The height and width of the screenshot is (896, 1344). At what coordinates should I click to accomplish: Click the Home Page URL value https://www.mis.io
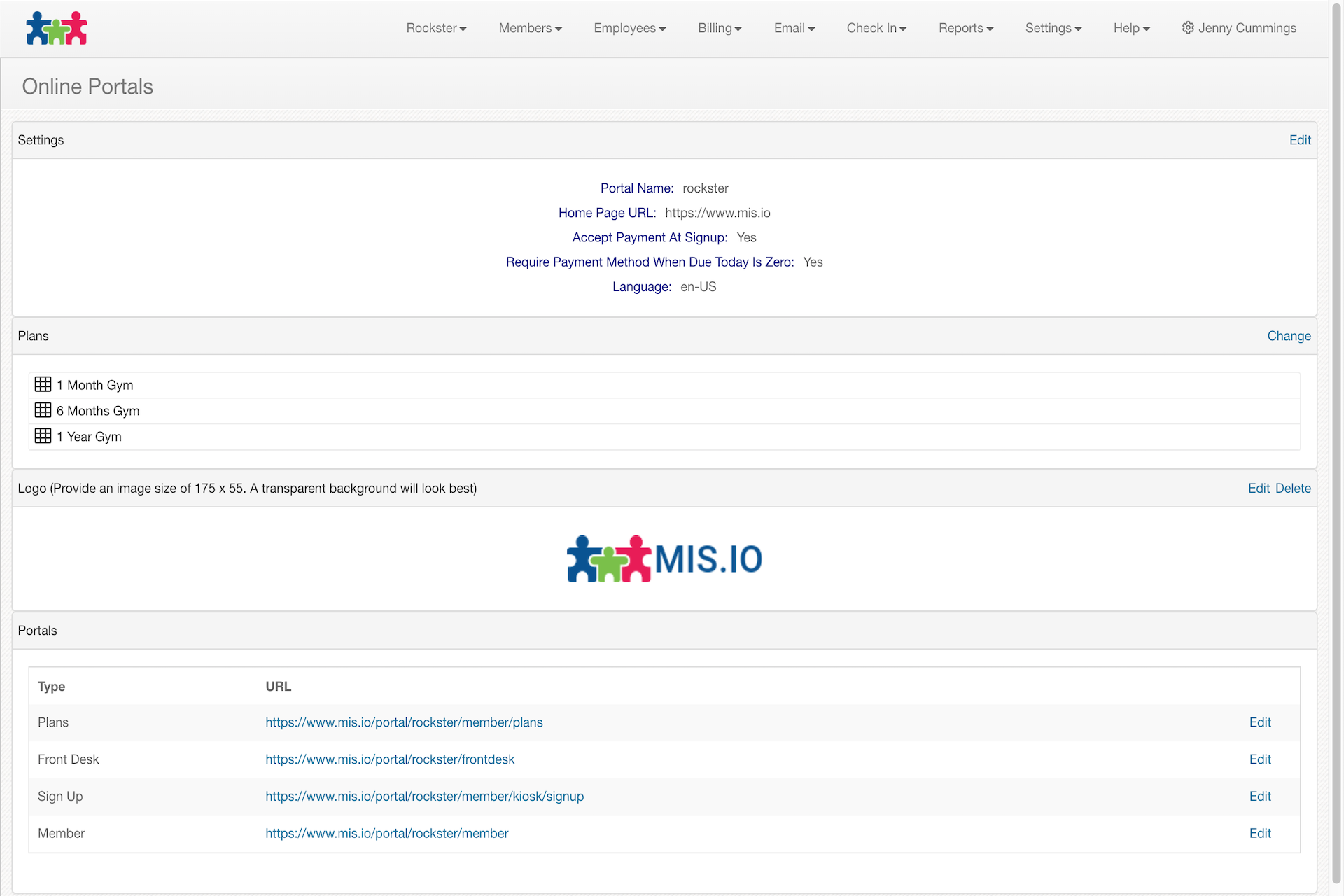point(717,213)
